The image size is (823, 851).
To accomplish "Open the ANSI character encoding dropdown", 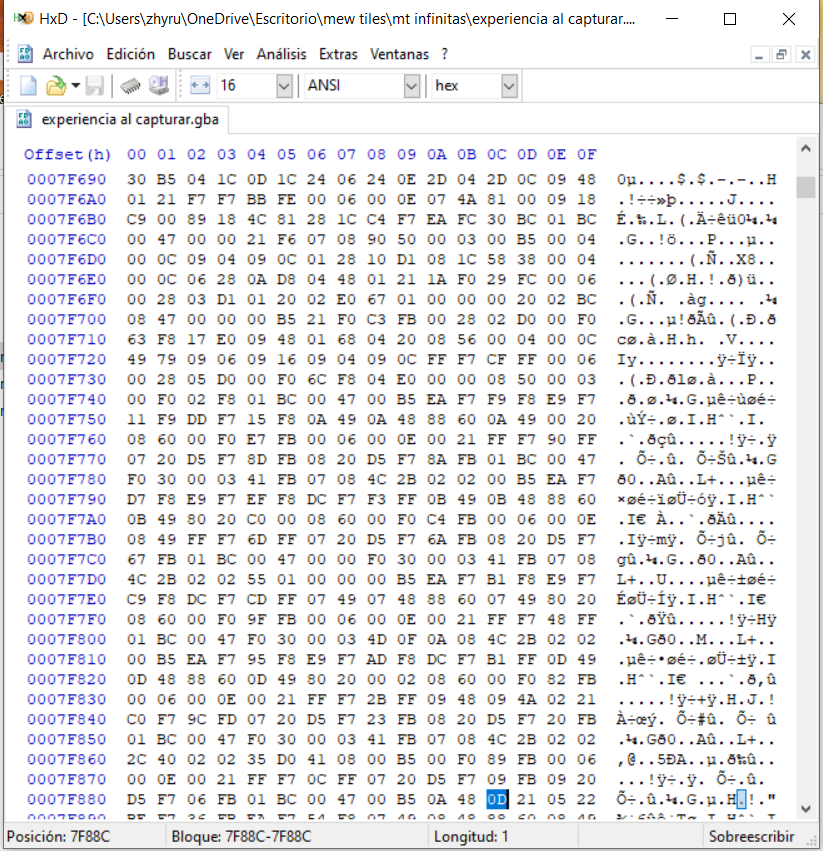I will pos(412,86).
